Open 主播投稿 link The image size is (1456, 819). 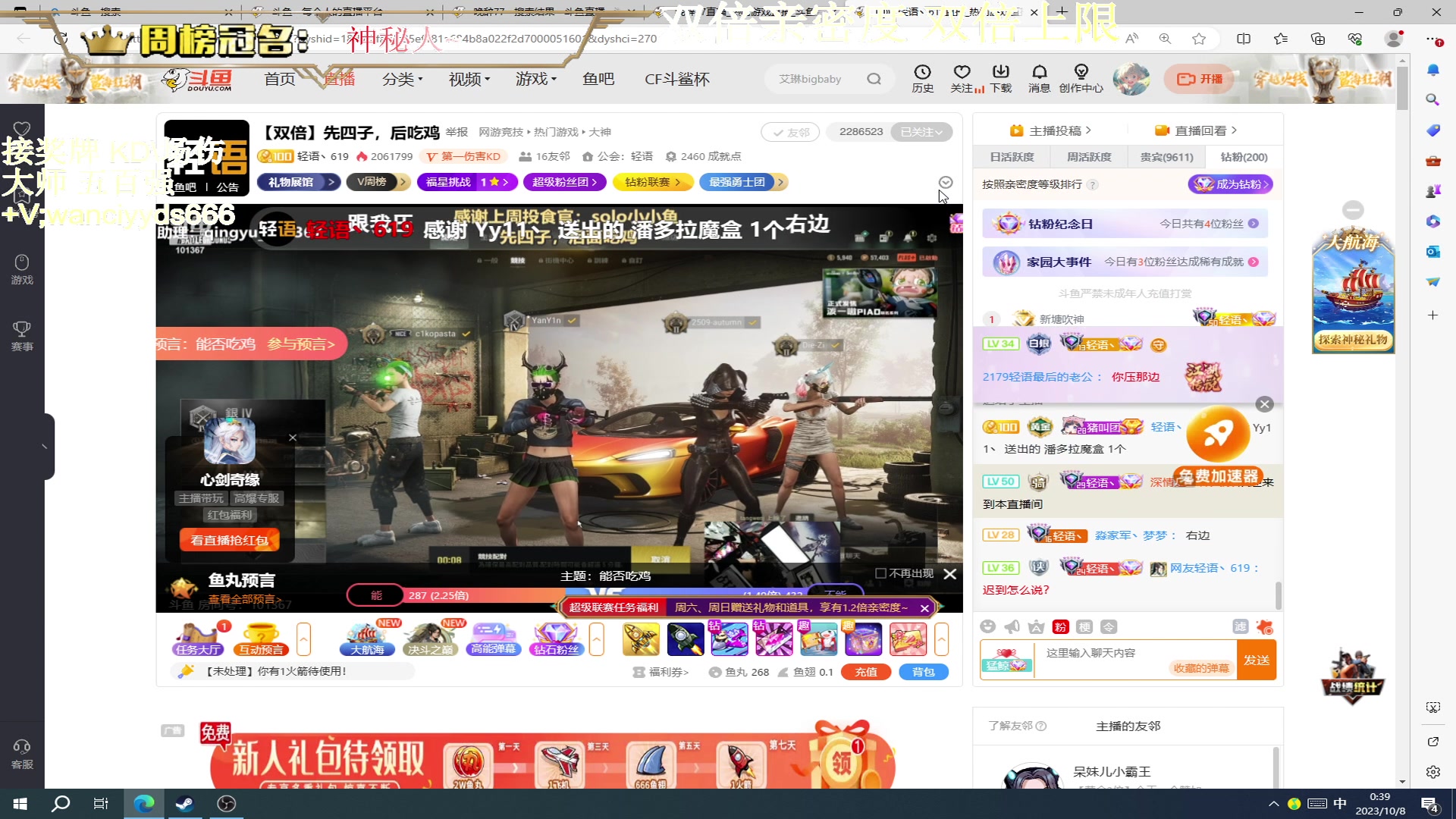pos(1050,130)
